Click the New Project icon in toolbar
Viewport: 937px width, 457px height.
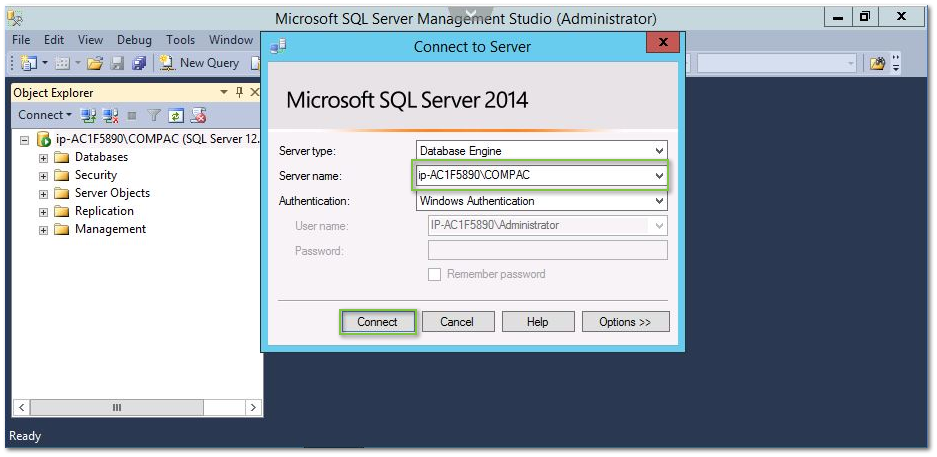pyautogui.click(x=28, y=63)
